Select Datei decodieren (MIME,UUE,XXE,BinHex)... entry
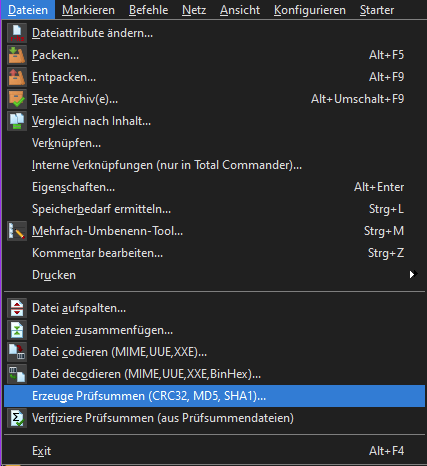 (214, 374)
